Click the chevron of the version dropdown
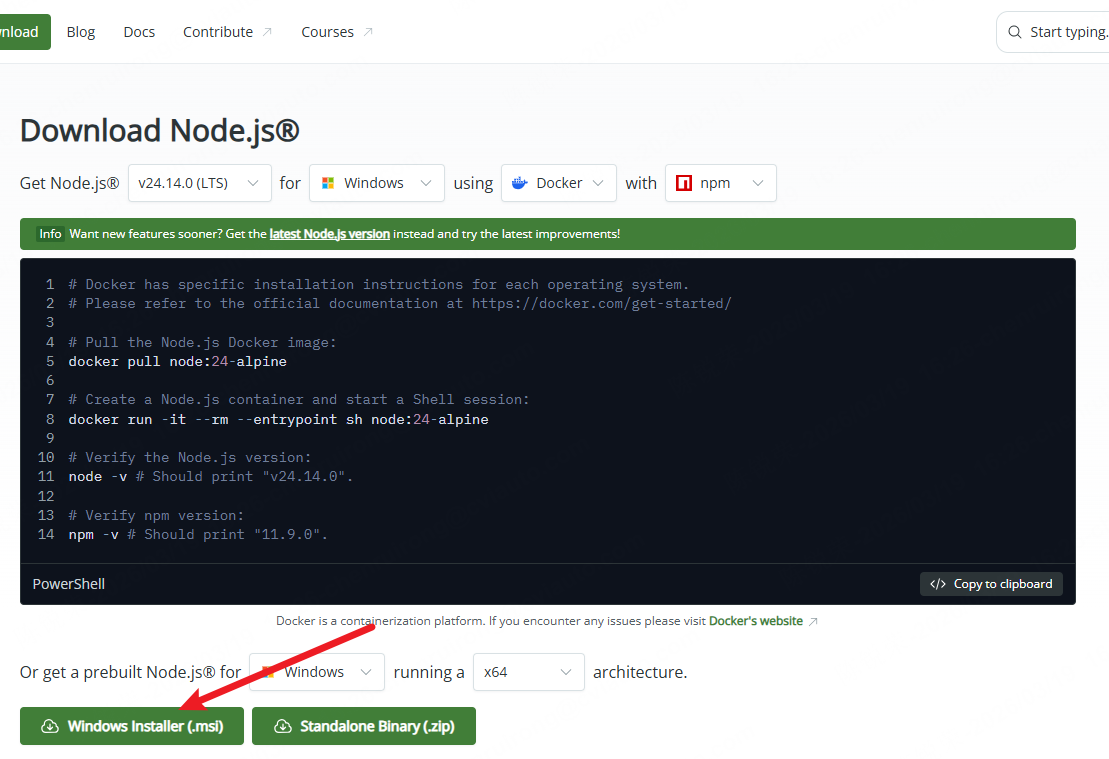Screen dimensions: 1109x759 coord(252,183)
